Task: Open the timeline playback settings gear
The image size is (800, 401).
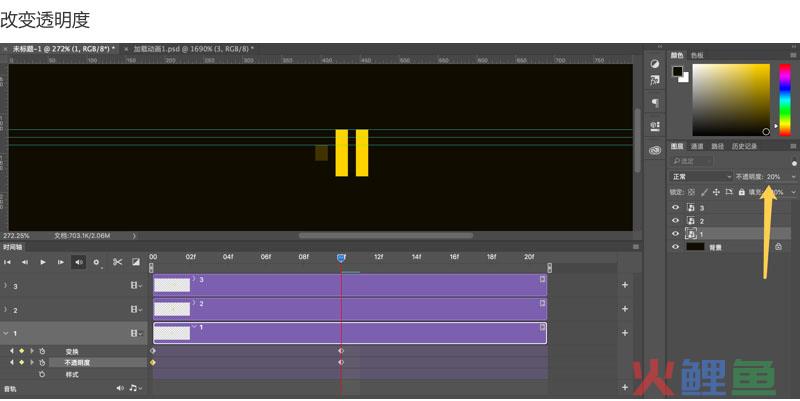Action: [96, 262]
